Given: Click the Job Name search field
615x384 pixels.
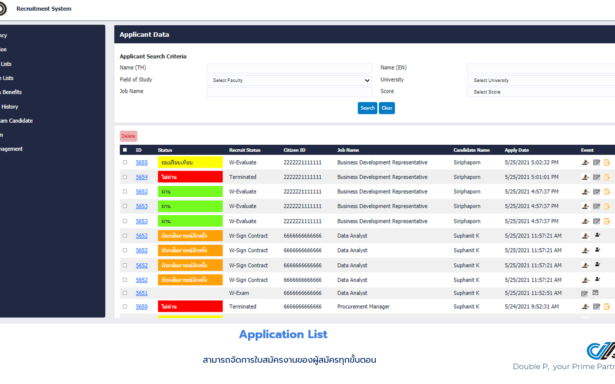Looking at the screenshot, I should (289, 92).
